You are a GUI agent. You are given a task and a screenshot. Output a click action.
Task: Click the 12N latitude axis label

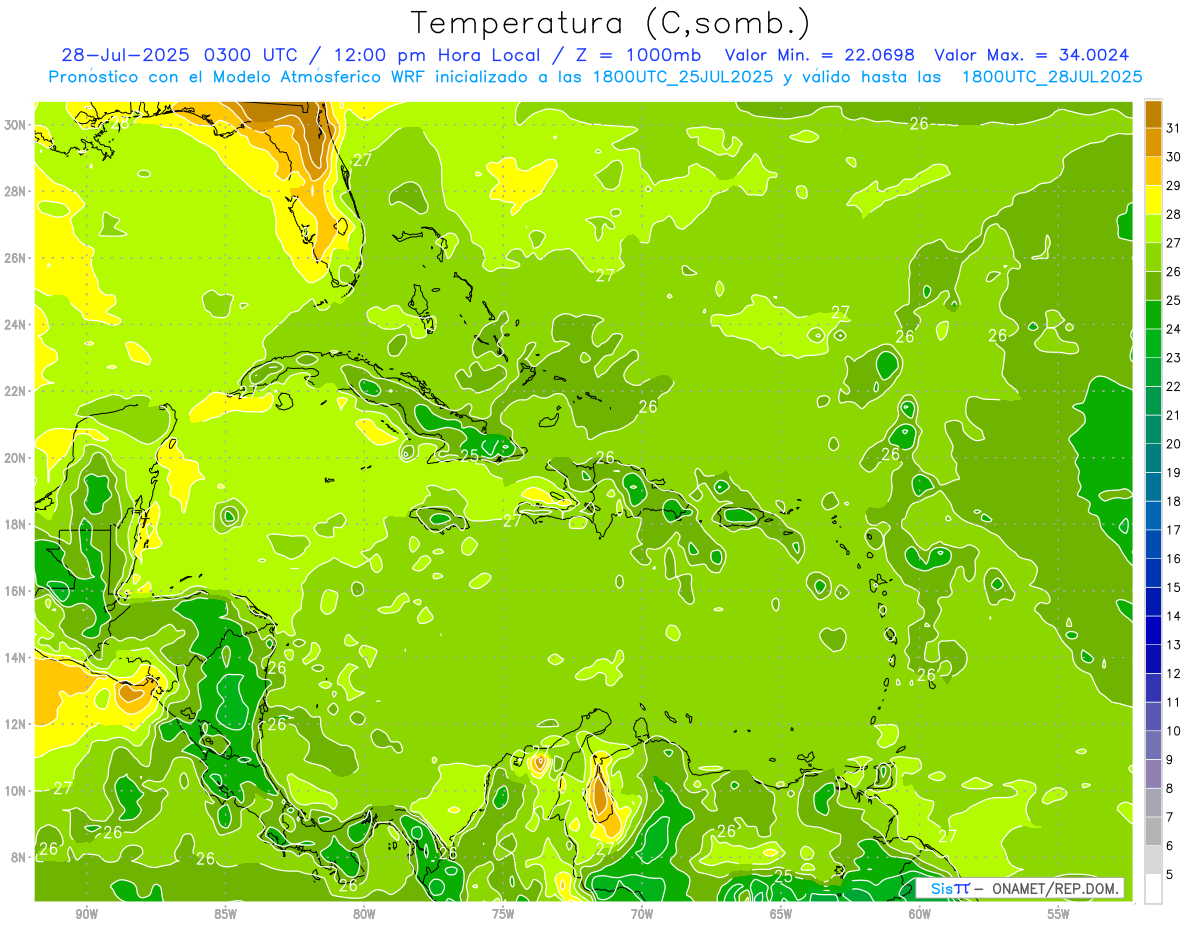pos(17,723)
